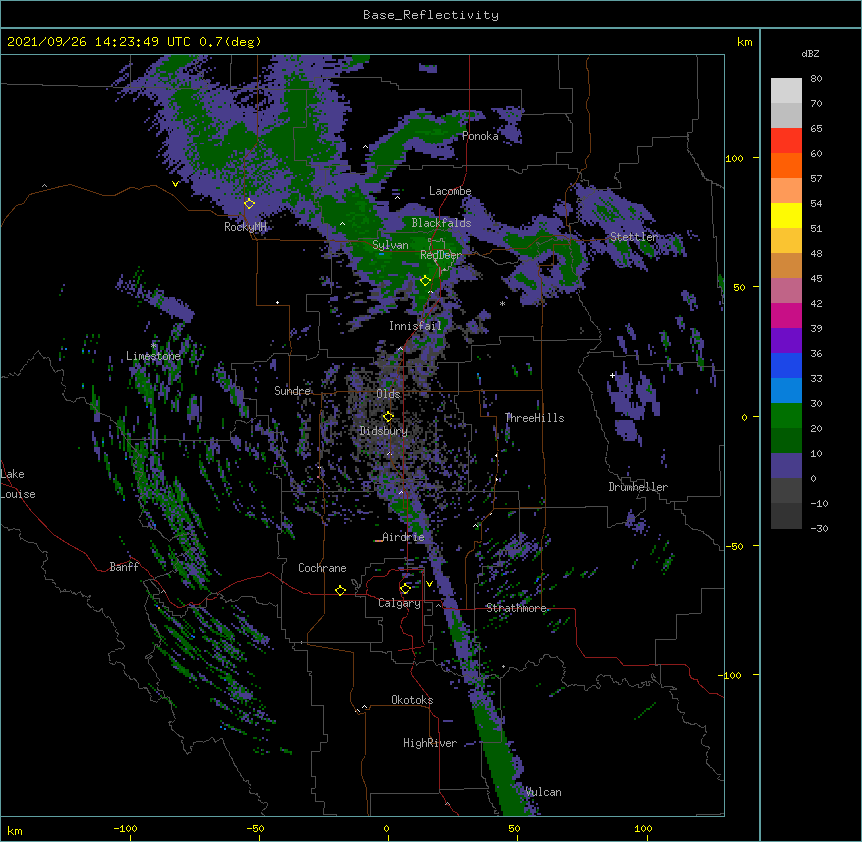The width and height of the screenshot is (862, 842).
Task: Click the -100 tick on the vertical km axis
Action: (x=732, y=675)
